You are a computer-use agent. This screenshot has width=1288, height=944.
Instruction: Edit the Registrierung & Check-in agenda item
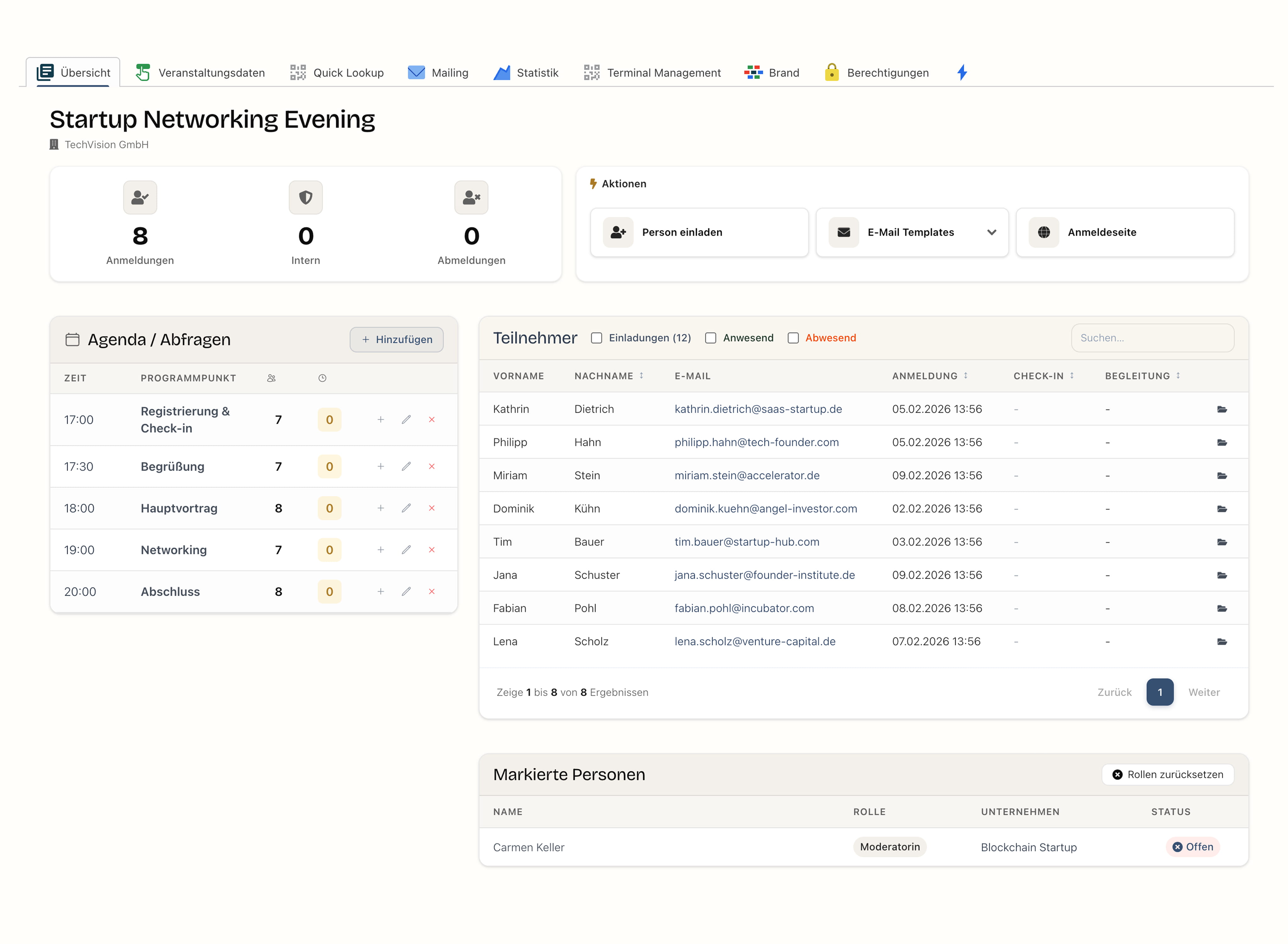point(406,419)
